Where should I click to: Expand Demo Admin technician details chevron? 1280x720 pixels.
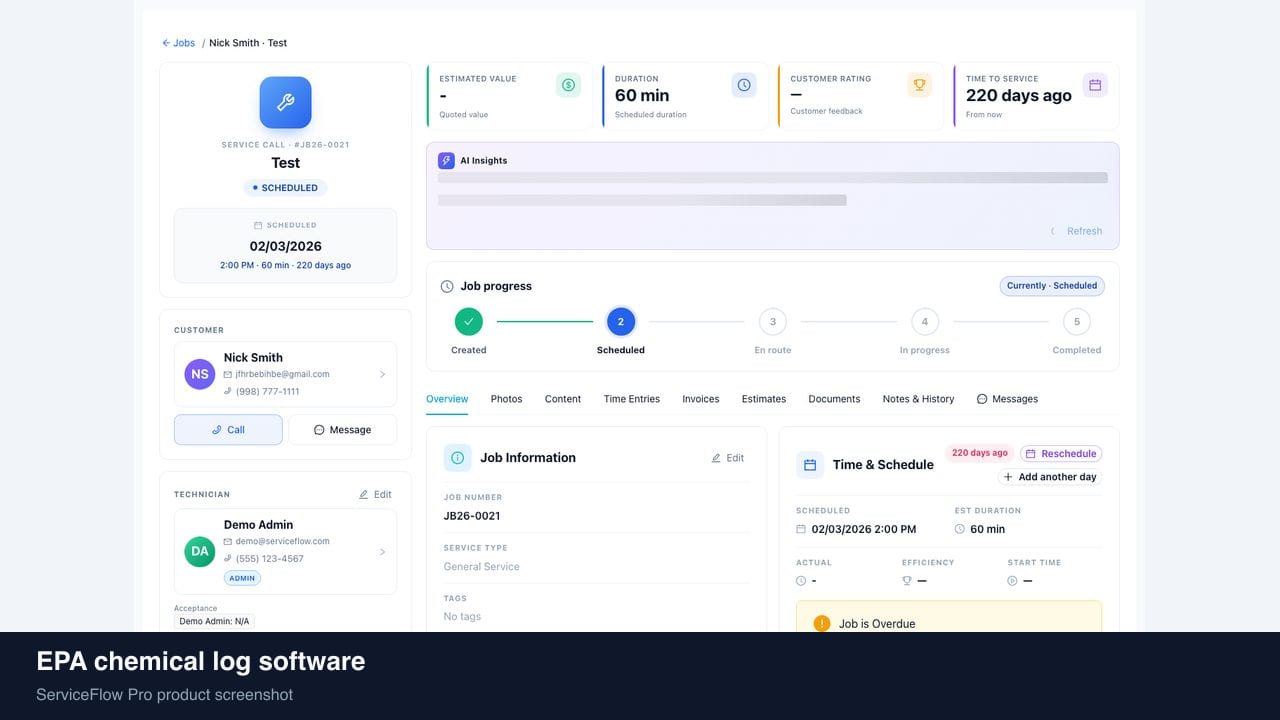pyautogui.click(x=382, y=551)
